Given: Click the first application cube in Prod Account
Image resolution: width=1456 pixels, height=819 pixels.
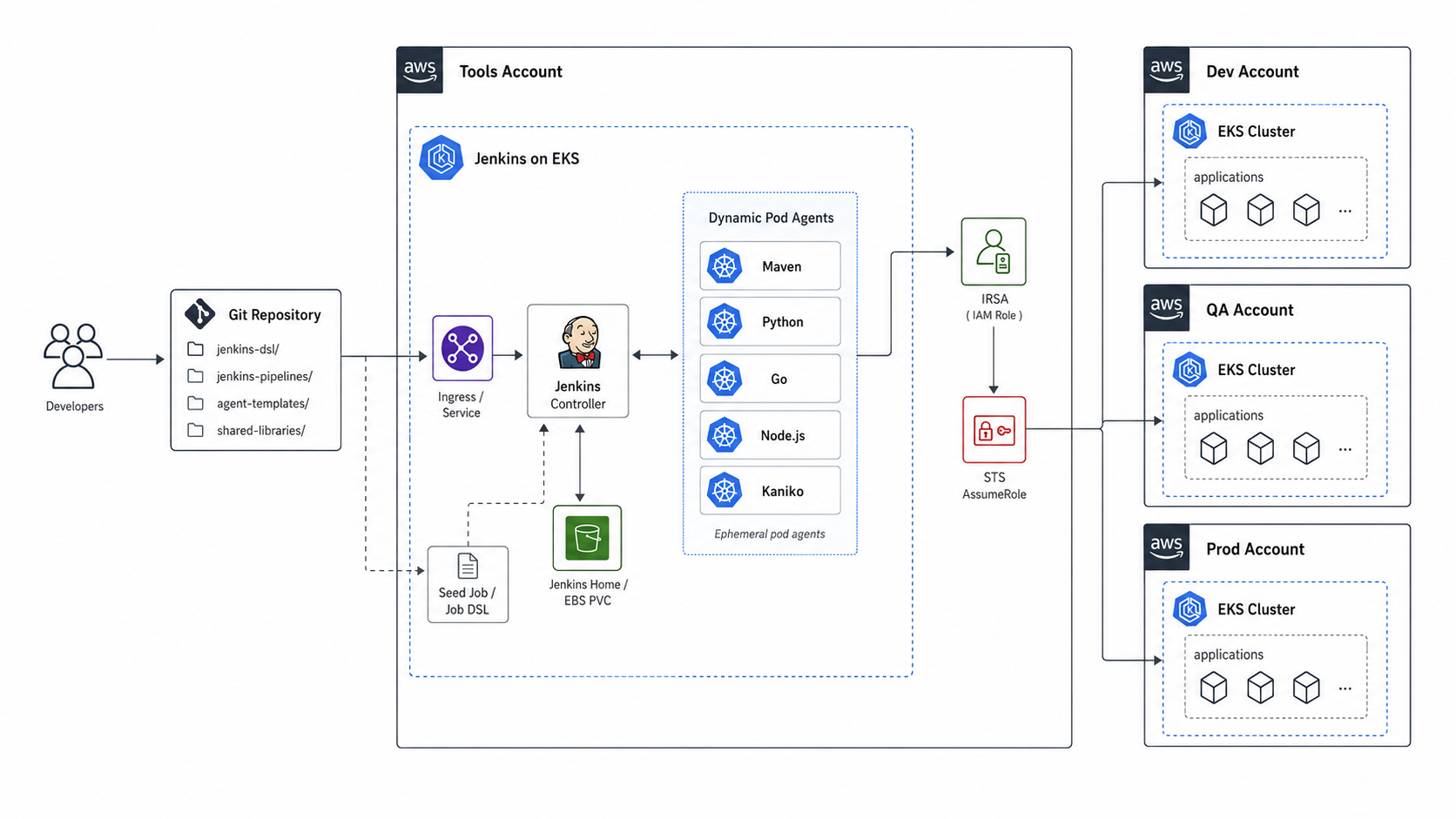Looking at the screenshot, I should (x=1214, y=688).
